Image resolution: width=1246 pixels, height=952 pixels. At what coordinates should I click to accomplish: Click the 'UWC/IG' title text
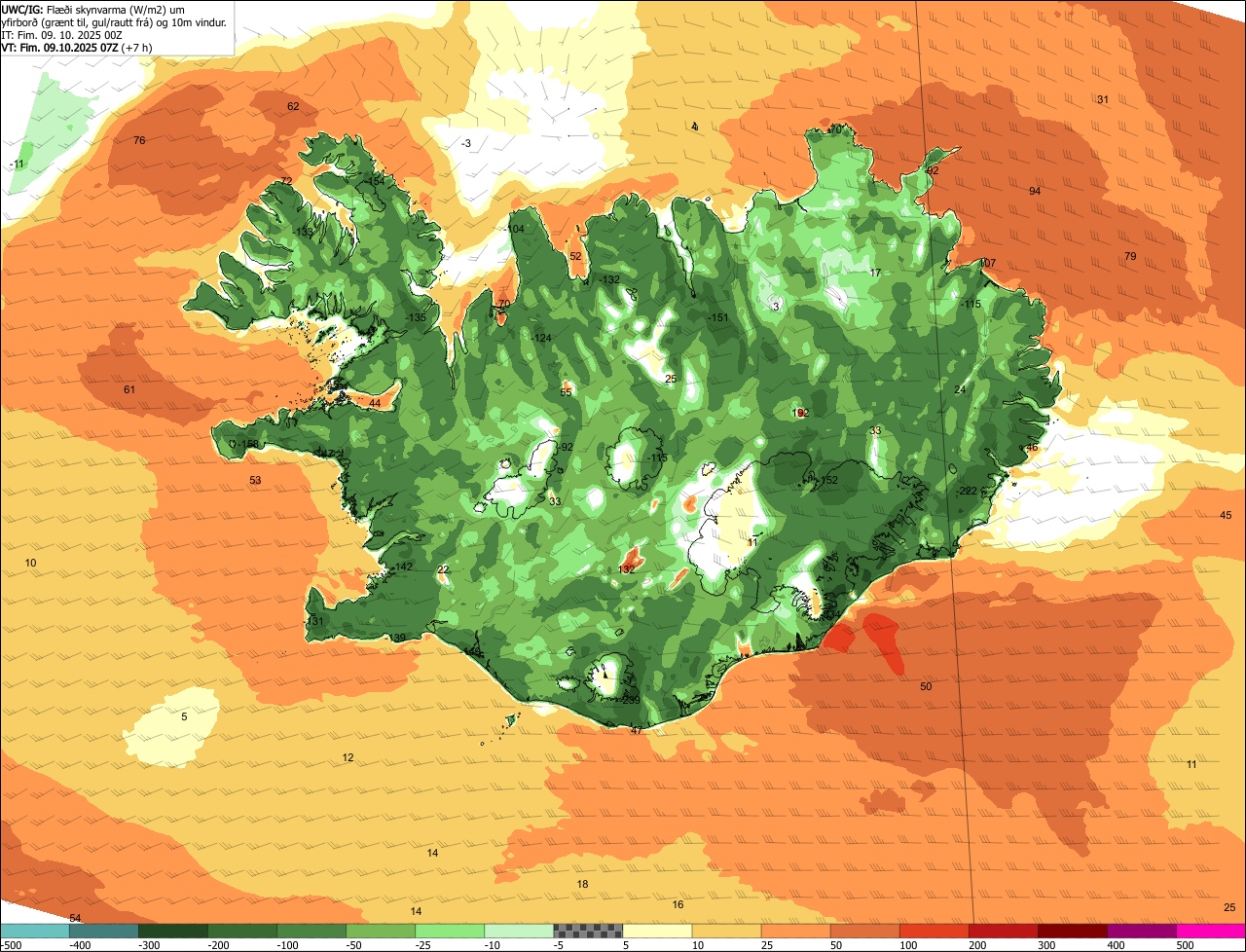[22, 9]
